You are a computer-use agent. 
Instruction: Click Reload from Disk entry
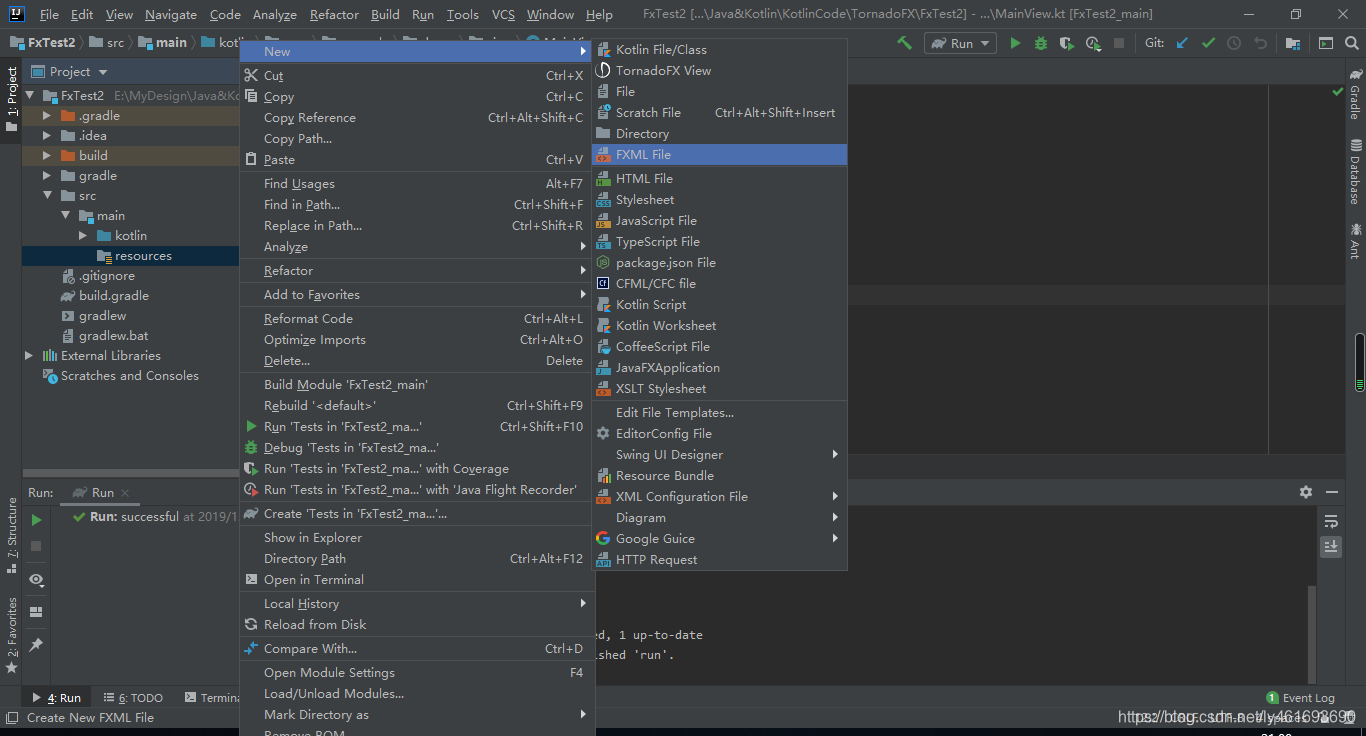(x=416, y=624)
